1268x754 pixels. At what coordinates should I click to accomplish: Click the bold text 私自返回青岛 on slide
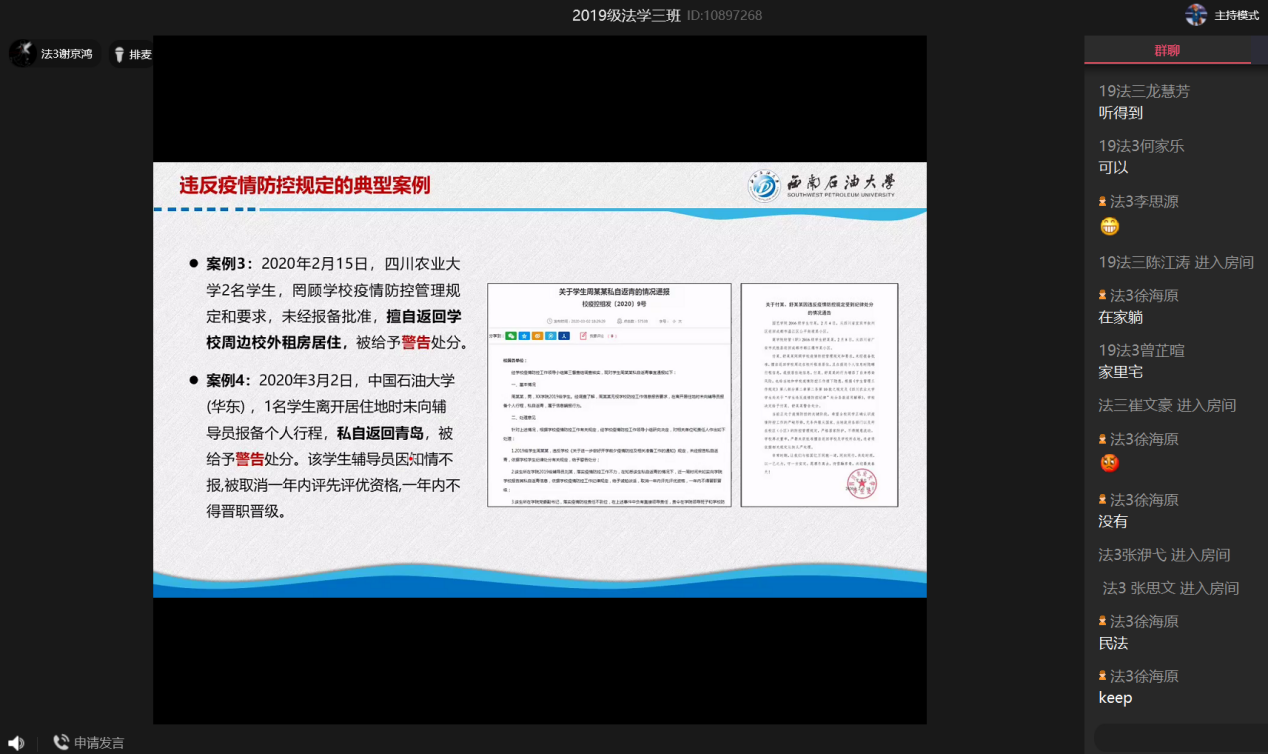(x=382, y=433)
